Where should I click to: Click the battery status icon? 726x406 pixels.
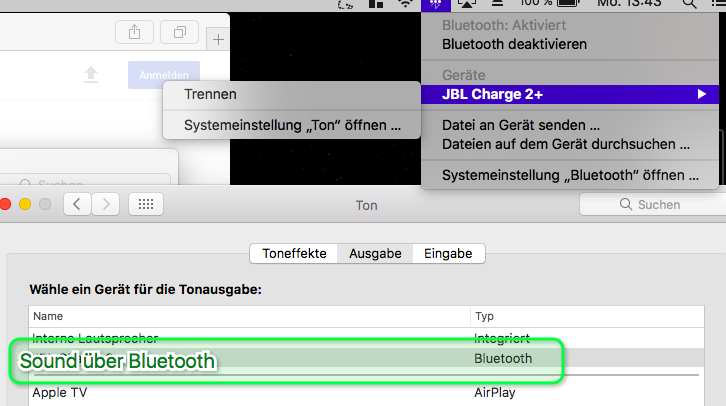click(x=568, y=3)
